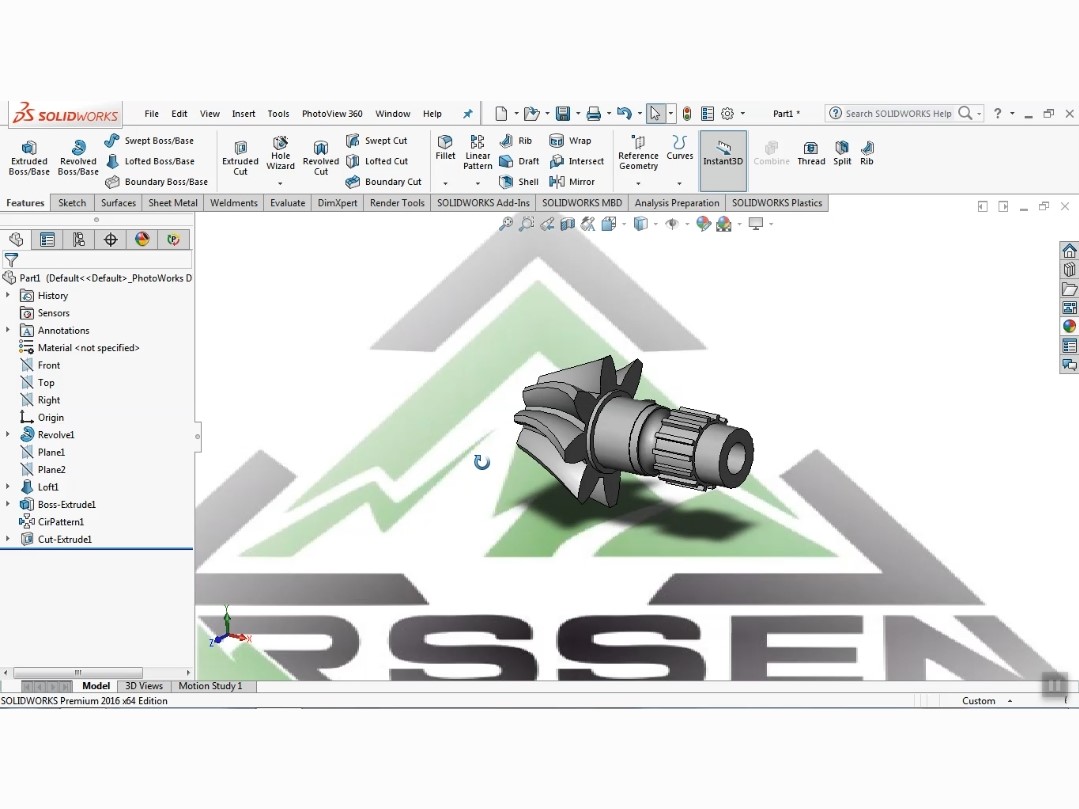The height and width of the screenshot is (809, 1079).
Task: Select the Split tool
Action: click(x=842, y=152)
